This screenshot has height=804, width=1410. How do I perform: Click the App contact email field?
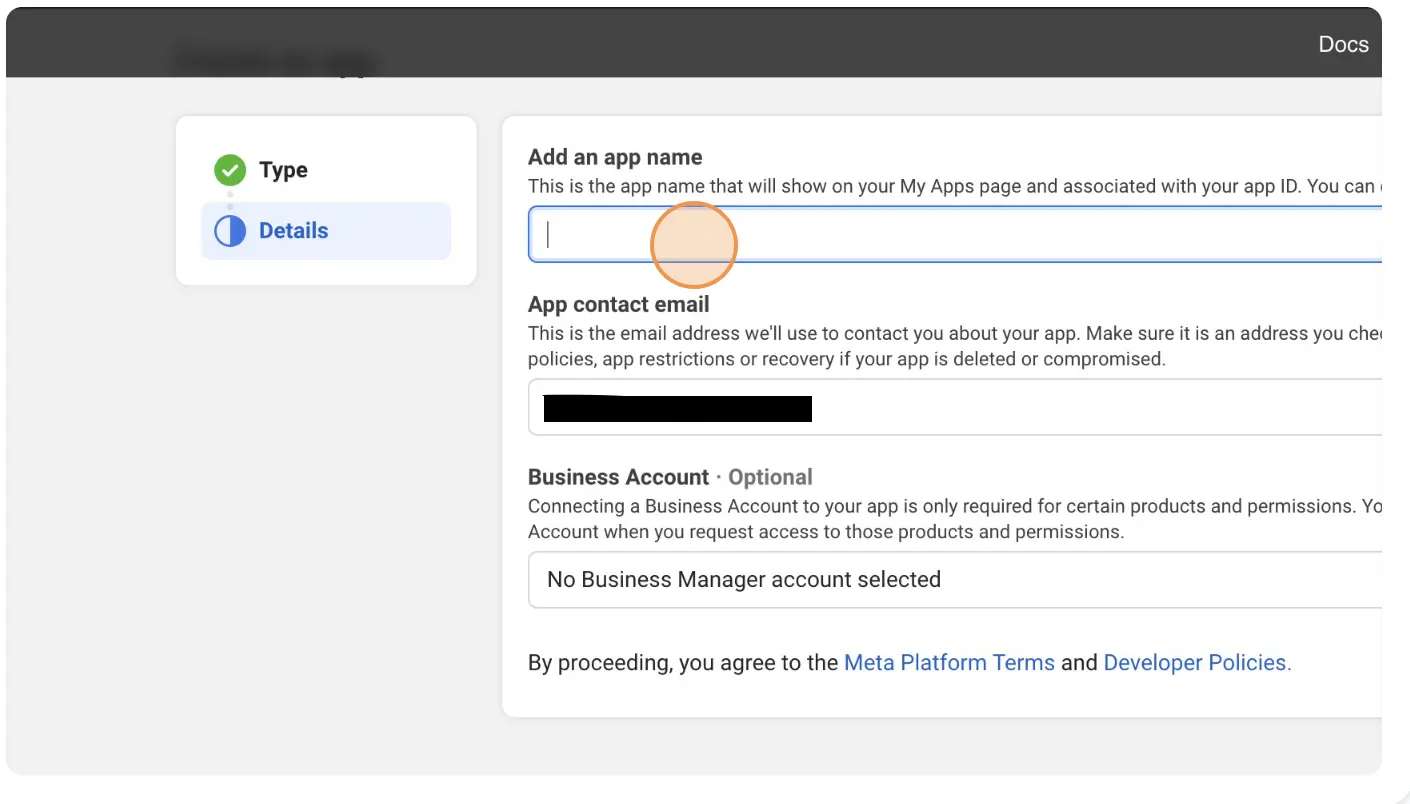click(955, 407)
